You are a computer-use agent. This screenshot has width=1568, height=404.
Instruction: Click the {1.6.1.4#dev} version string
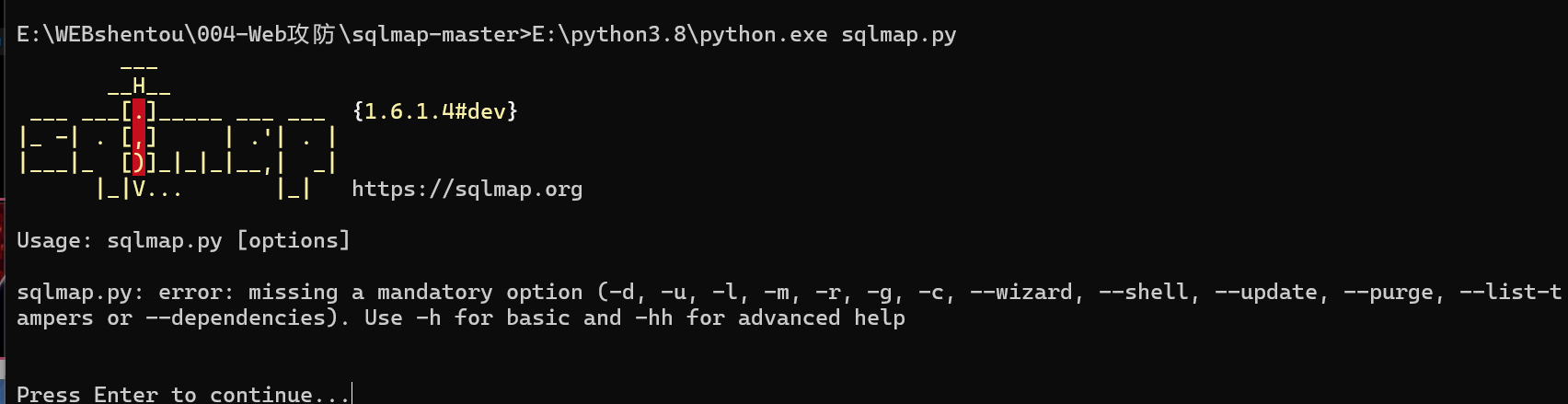(435, 111)
